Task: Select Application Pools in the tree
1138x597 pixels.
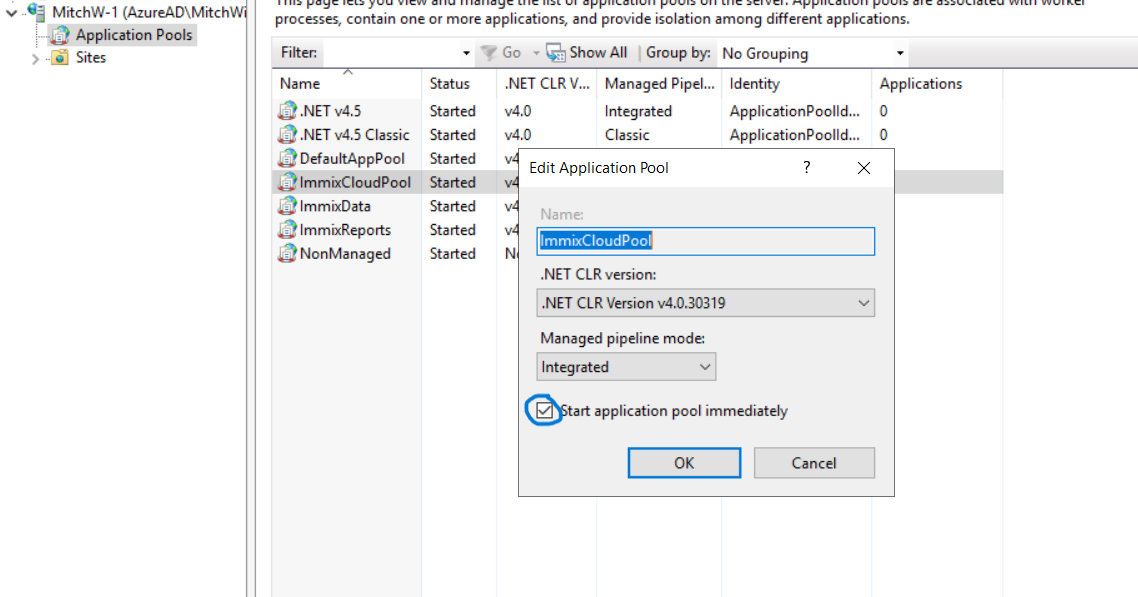Action: [134, 35]
